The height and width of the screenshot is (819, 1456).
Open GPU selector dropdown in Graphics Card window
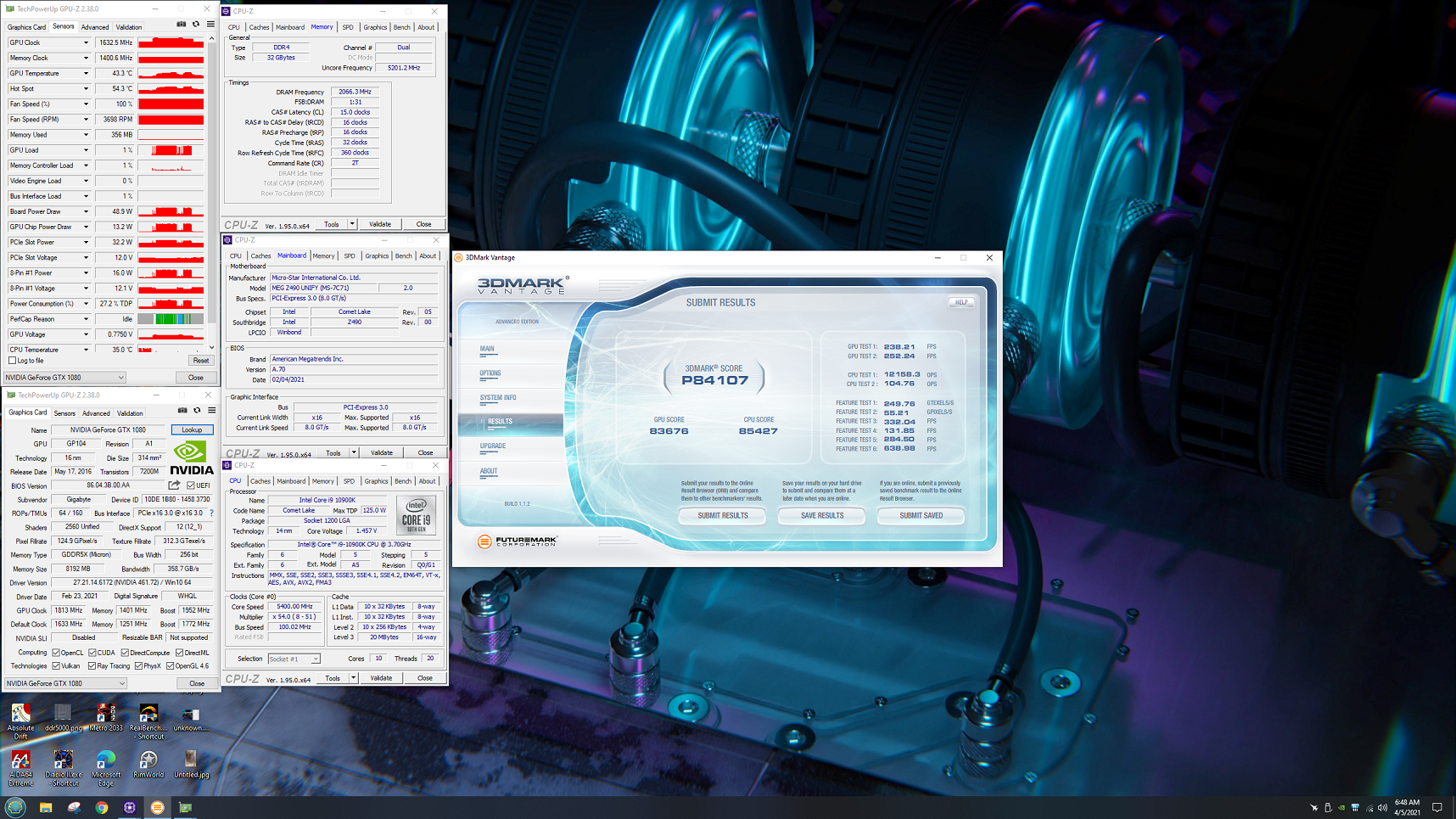tap(65, 683)
